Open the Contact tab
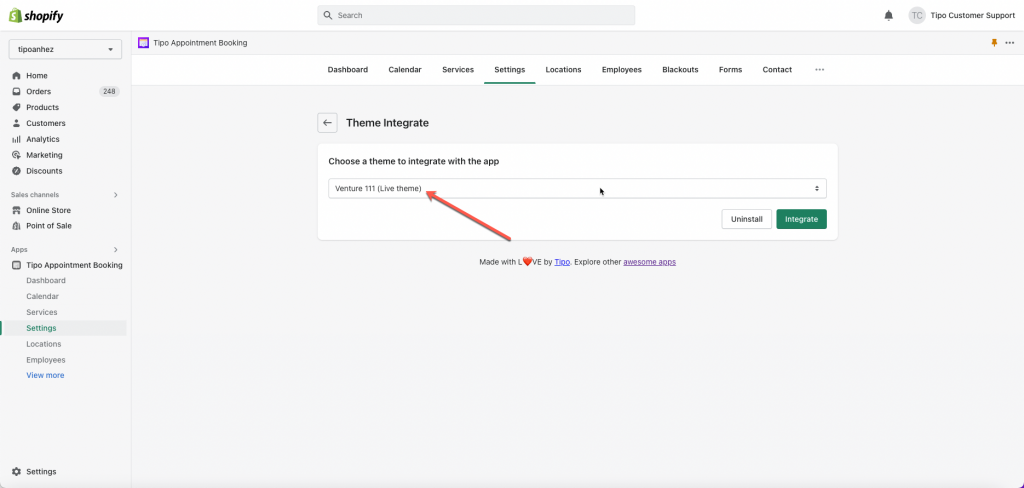This screenshot has height=488, width=1024. pos(777,69)
